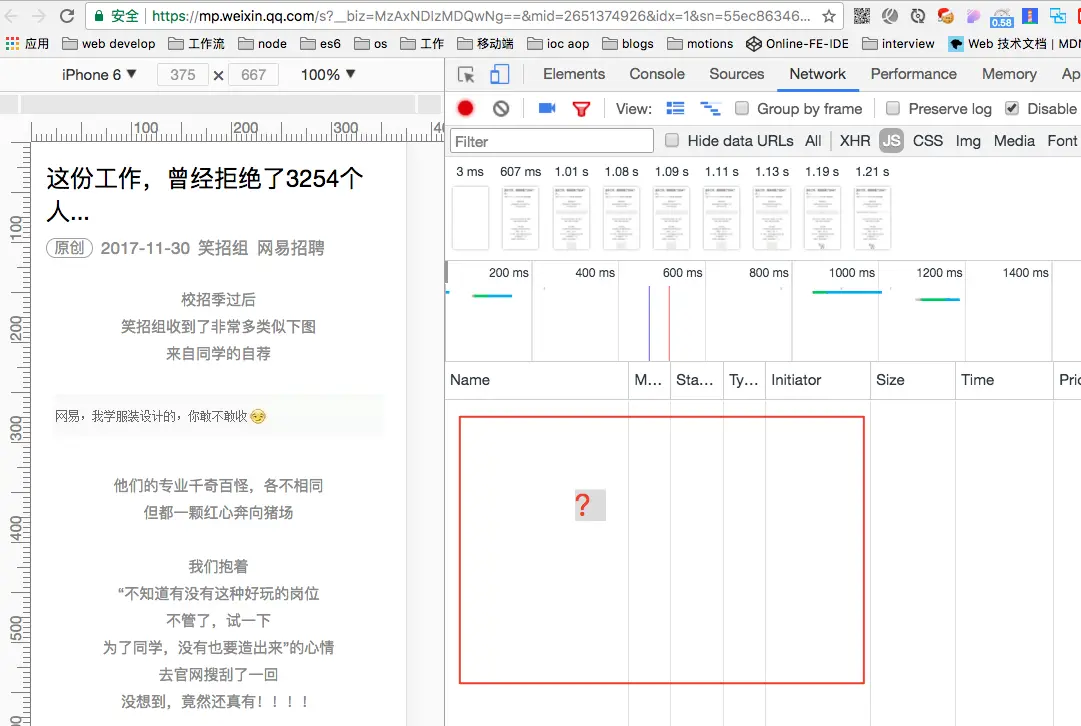This screenshot has width=1081, height=726.
Task: Open the blogs bookmarks folder
Action: point(628,43)
